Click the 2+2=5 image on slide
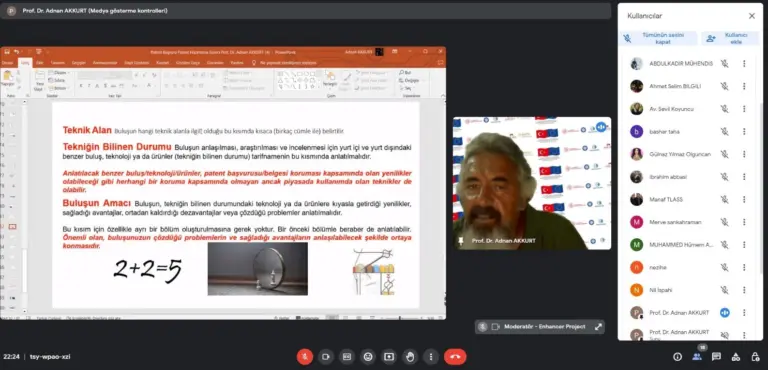Image resolution: width=768 pixels, height=370 pixels. pos(148,271)
